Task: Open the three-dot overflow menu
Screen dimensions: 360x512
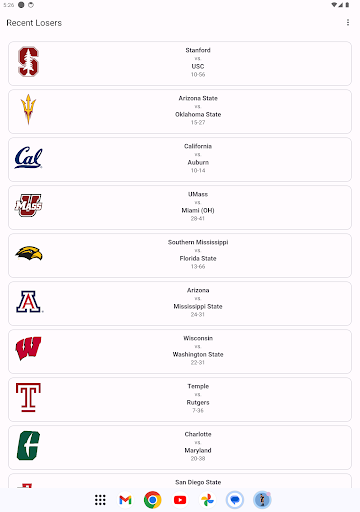Action: [x=348, y=23]
